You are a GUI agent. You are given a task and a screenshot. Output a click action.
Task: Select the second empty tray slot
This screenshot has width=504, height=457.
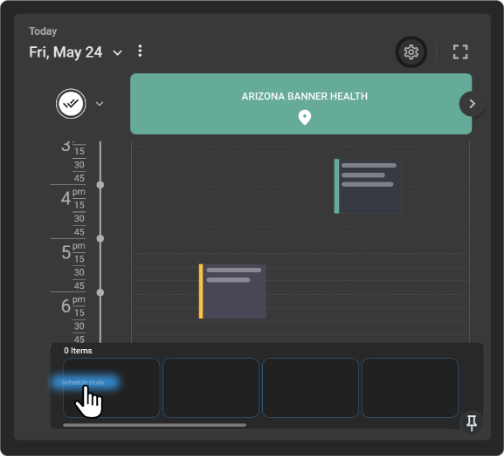[211, 388]
